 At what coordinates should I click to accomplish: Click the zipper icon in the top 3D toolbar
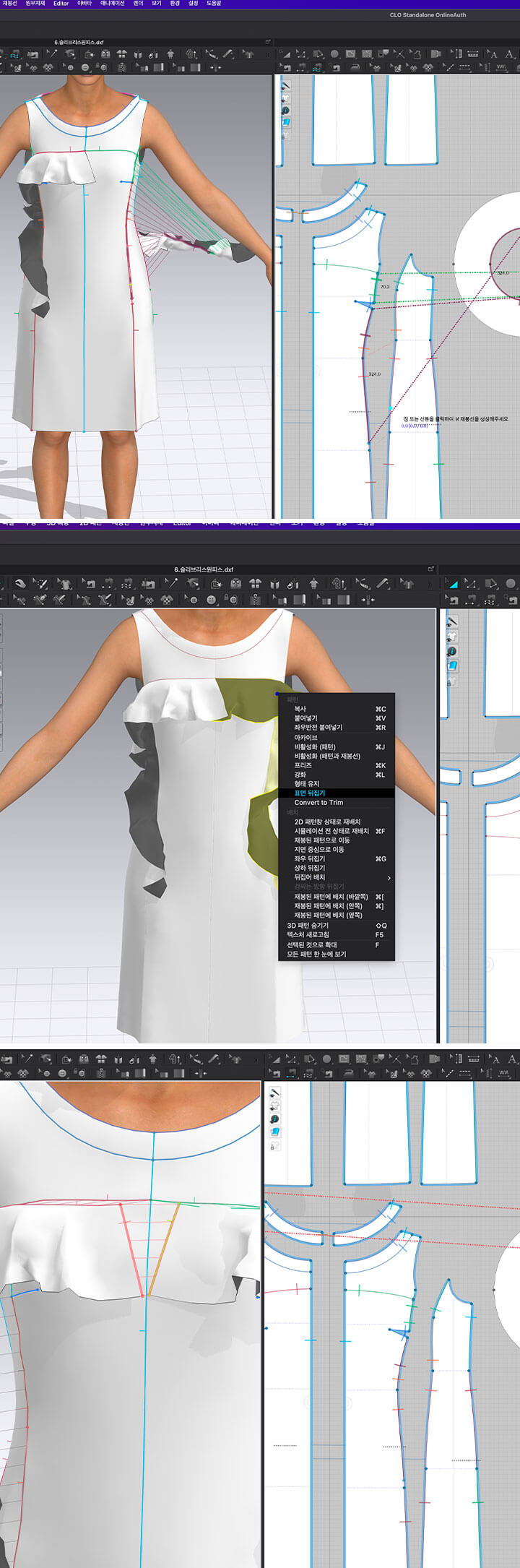[121, 67]
